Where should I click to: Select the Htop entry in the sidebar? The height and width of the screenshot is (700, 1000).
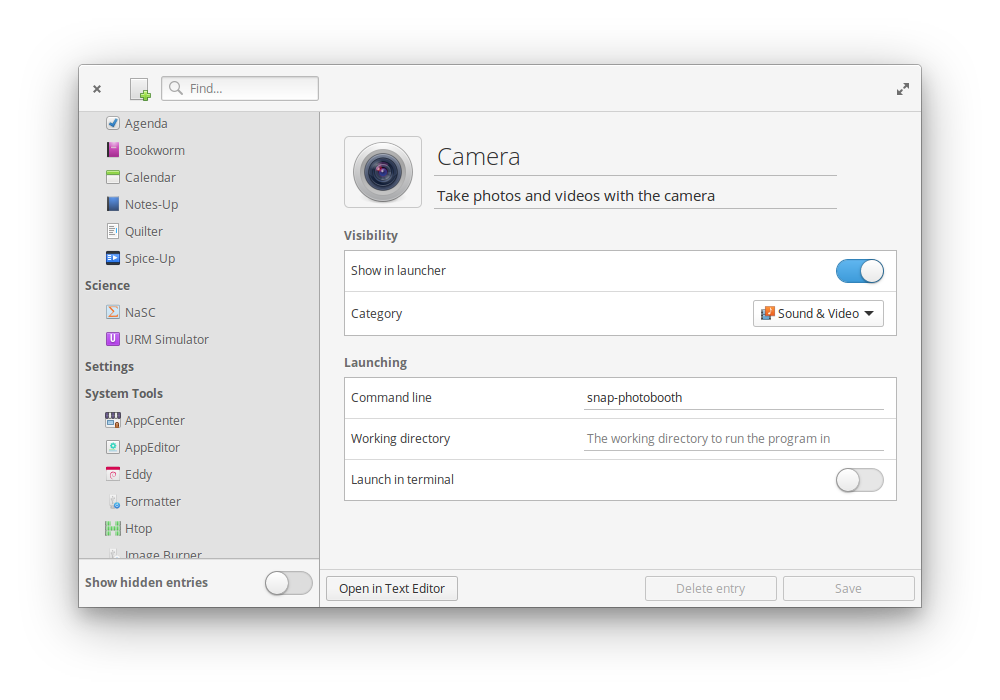pyautogui.click(x=199, y=528)
